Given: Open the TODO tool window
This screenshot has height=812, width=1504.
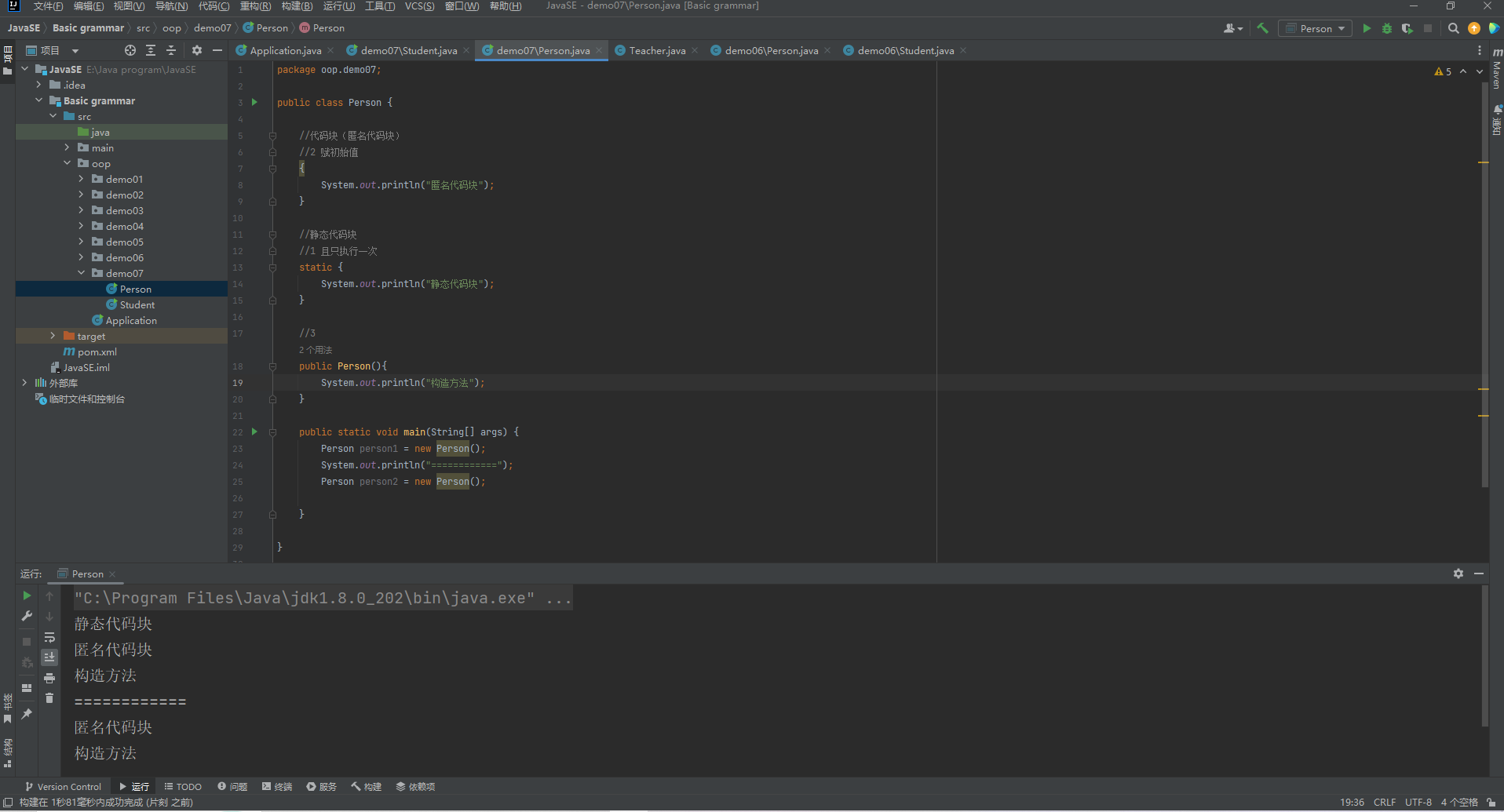Looking at the screenshot, I should [x=183, y=787].
